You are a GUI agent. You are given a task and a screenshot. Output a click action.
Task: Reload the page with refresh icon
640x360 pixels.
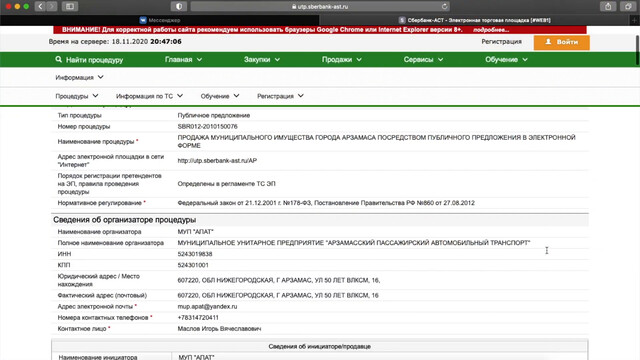tap(444, 7)
